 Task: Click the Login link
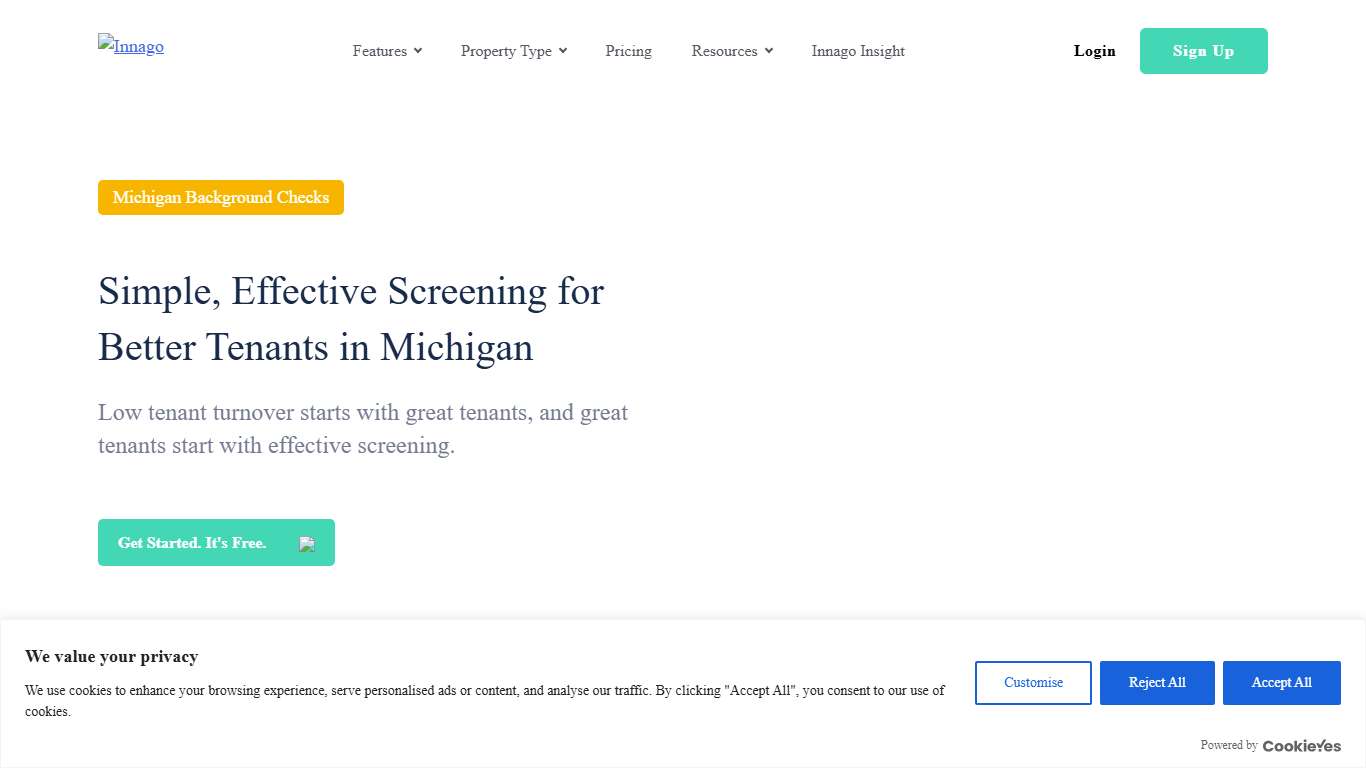coord(1094,50)
